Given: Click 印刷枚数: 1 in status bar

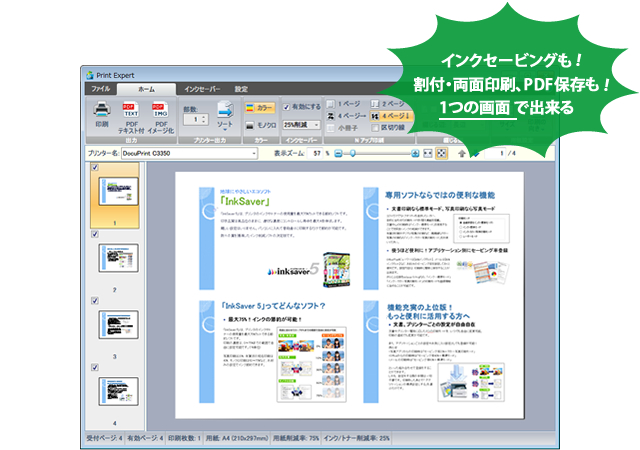Looking at the screenshot, I should 184,438.
